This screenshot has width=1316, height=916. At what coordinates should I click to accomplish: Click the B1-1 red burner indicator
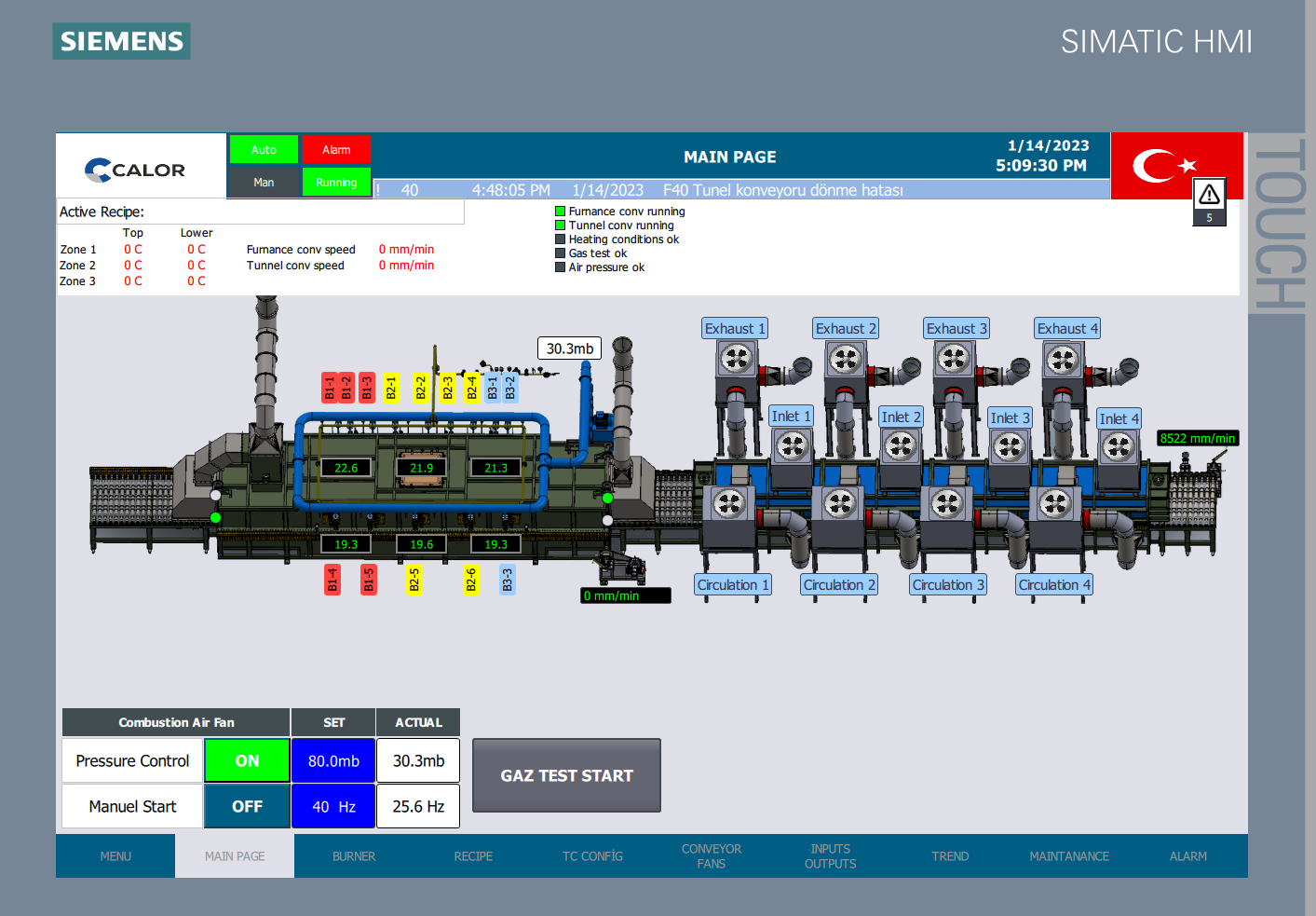click(x=330, y=388)
